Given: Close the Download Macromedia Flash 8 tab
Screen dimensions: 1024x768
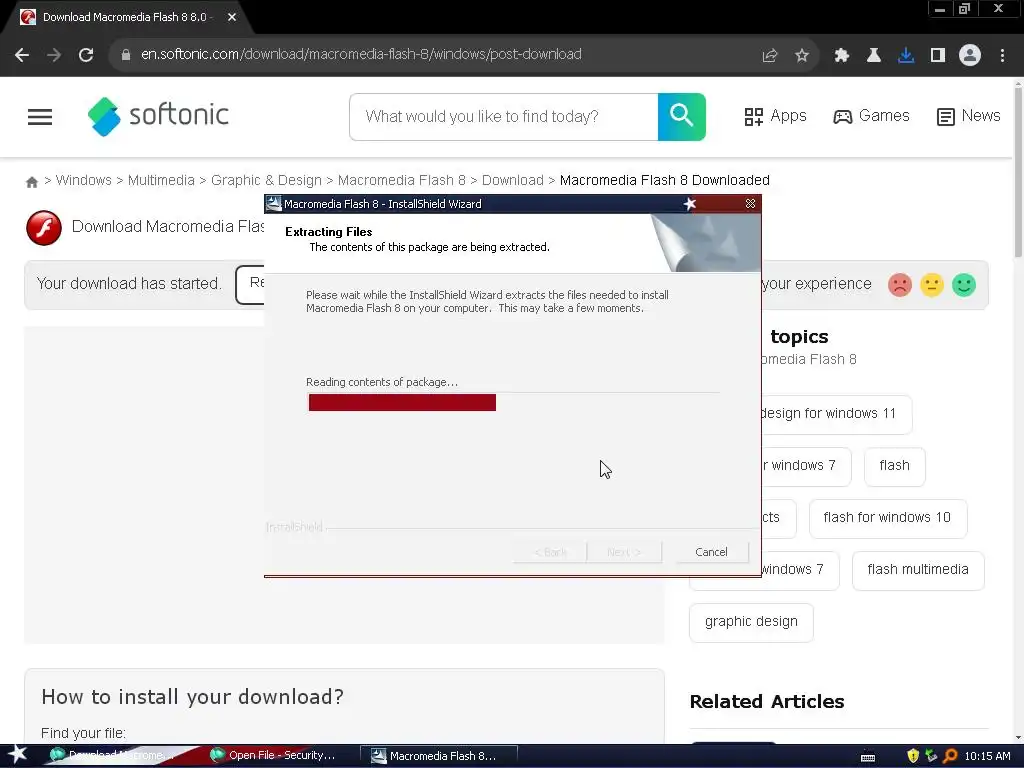Looking at the screenshot, I should point(232,17).
